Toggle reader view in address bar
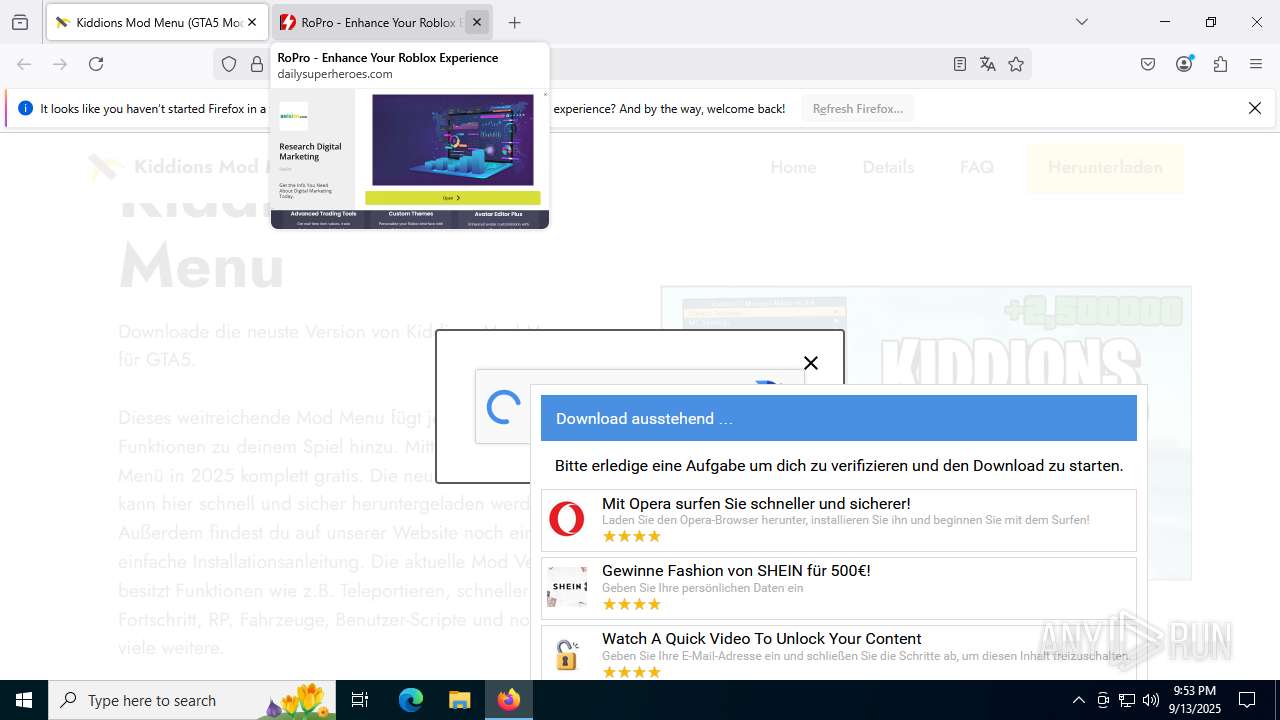1280x720 pixels. click(x=960, y=64)
